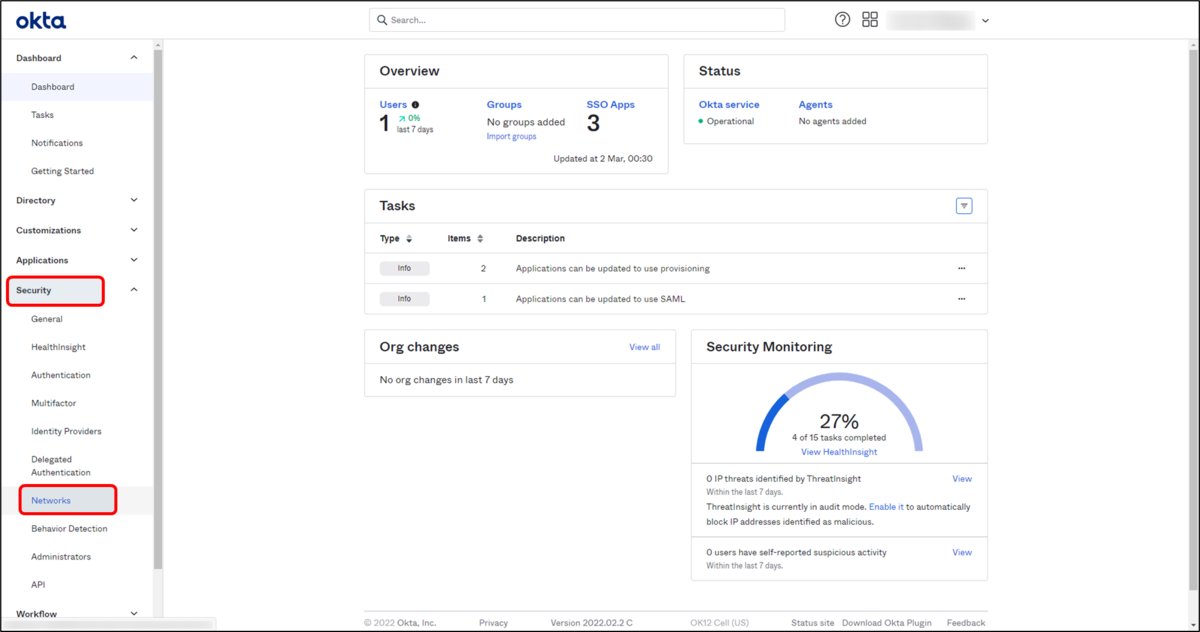Screen dimensions: 1200x632
Task: Click View all in Org changes
Action: (x=644, y=347)
